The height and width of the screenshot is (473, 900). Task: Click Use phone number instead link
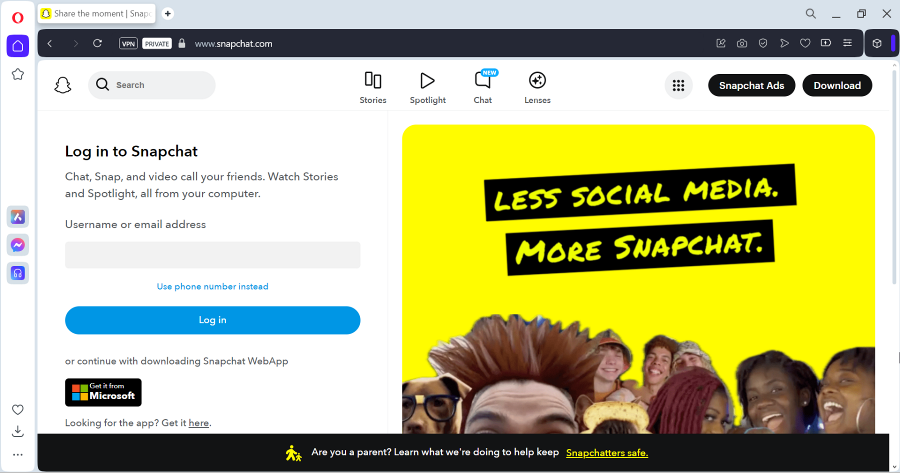pyautogui.click(x=212, y=286)
